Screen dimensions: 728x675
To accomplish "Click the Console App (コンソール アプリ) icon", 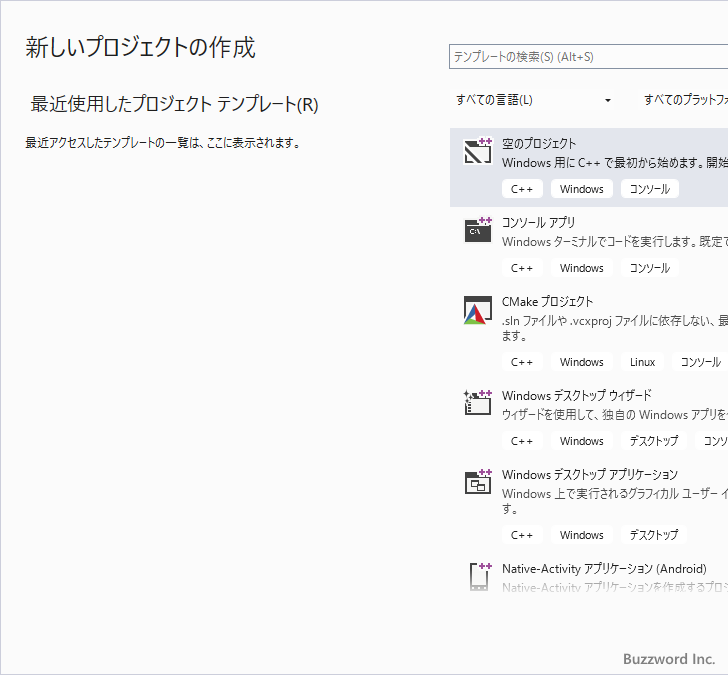I will coord(478,229).
